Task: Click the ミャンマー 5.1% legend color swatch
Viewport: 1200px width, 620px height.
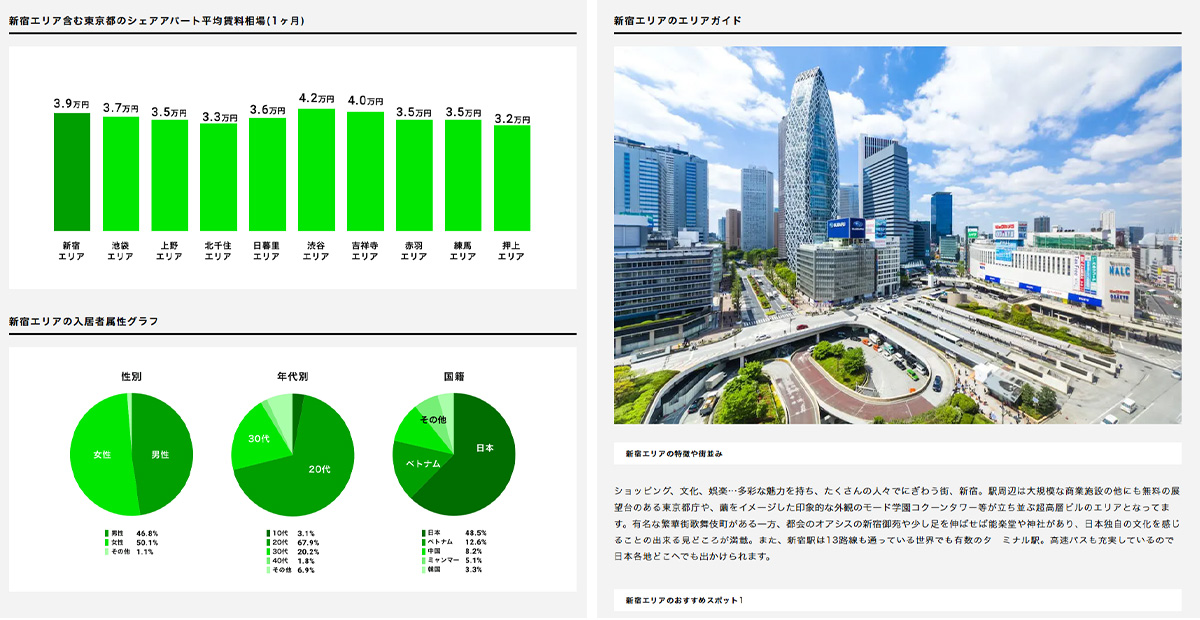Action: click(x=423, y=560)
